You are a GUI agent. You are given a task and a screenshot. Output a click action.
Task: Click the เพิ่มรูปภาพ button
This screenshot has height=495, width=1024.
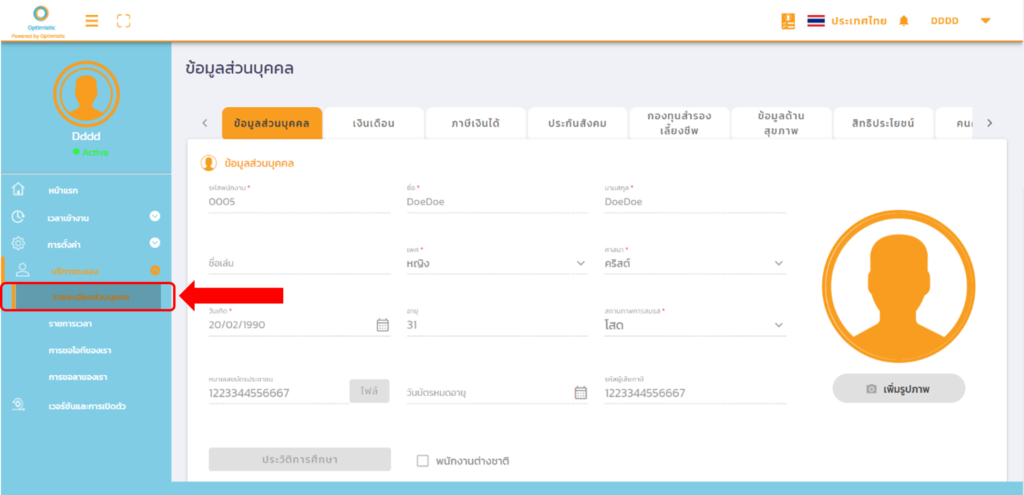[x=898, y=388]
